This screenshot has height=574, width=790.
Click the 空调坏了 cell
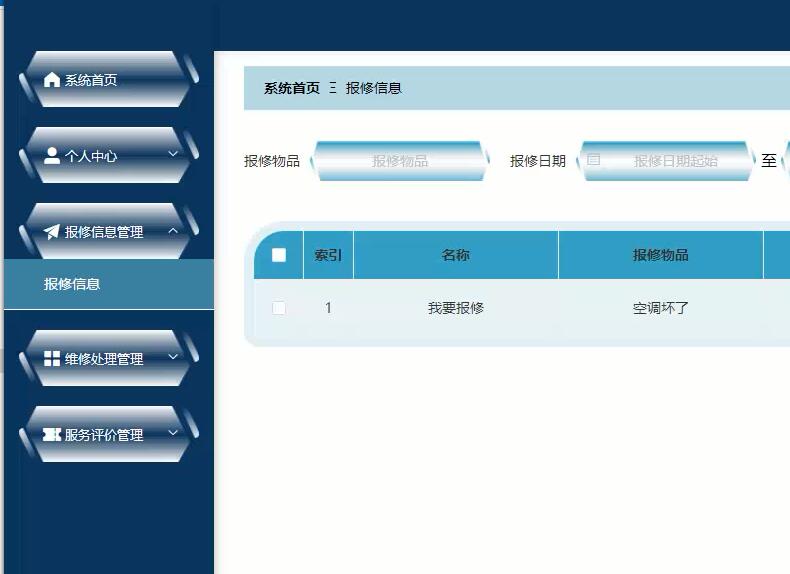[661, 308]
